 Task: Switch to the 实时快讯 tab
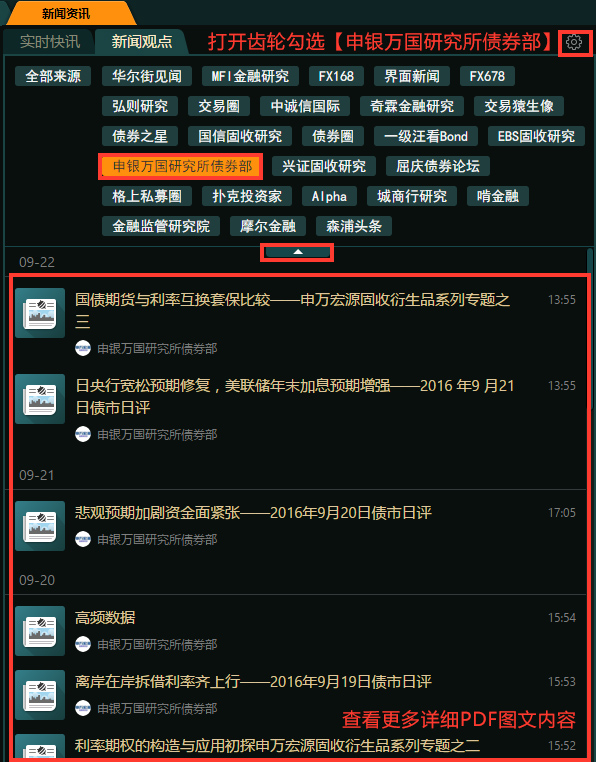point(50,42)
